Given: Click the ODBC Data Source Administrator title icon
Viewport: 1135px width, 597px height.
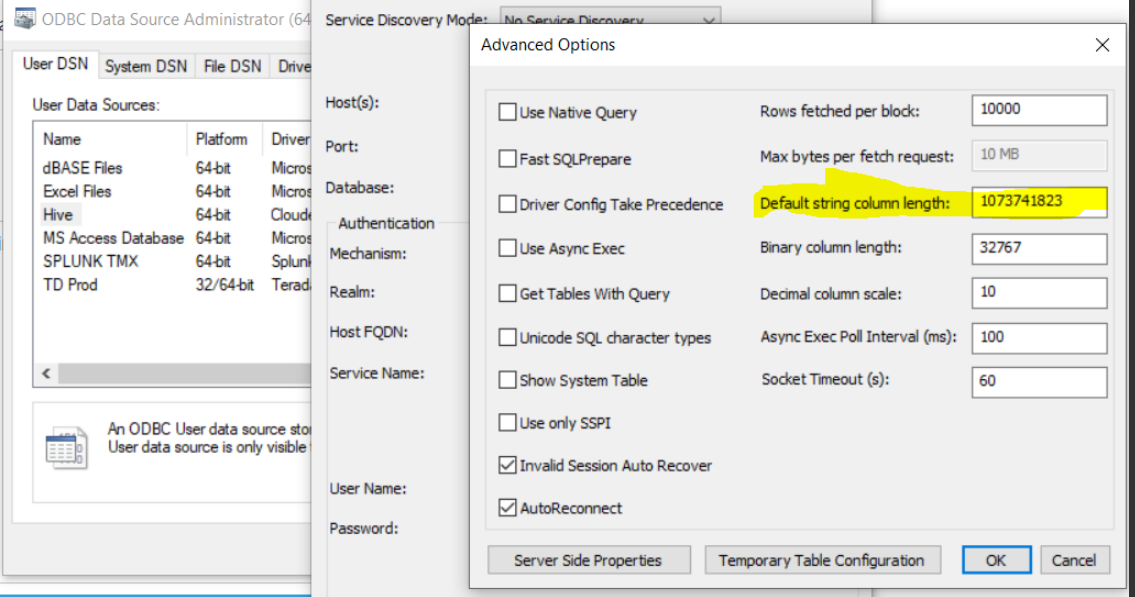Looking at the screenshot, I should (x=25, y=19).
